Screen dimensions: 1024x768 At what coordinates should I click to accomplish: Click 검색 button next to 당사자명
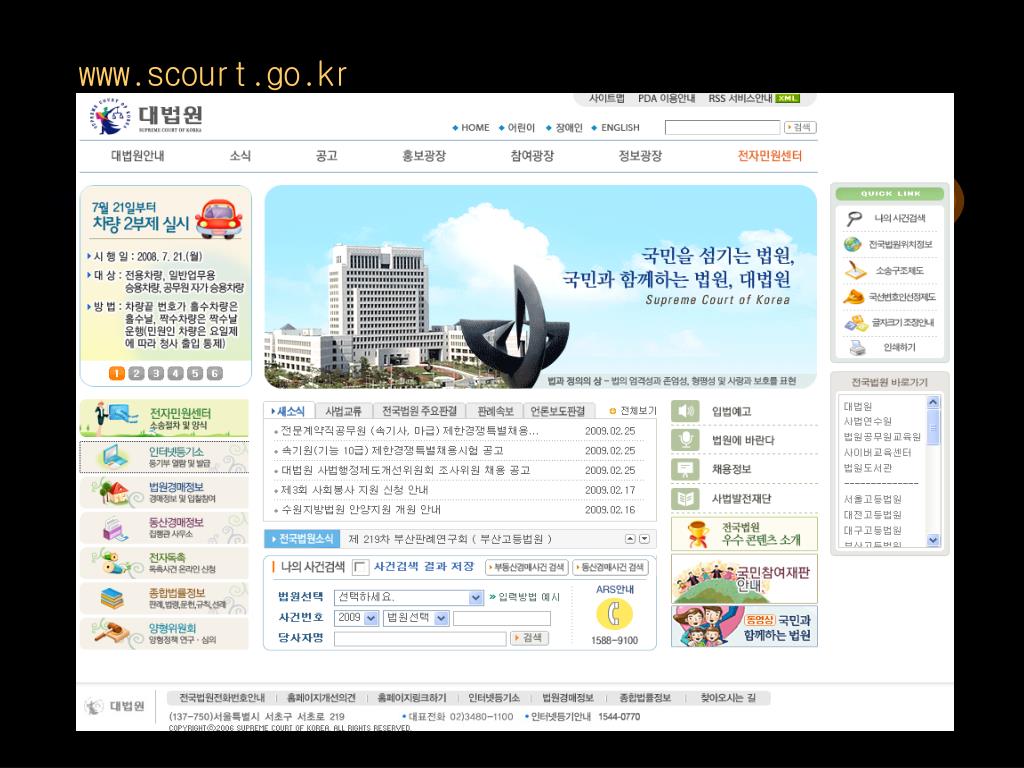529,637
